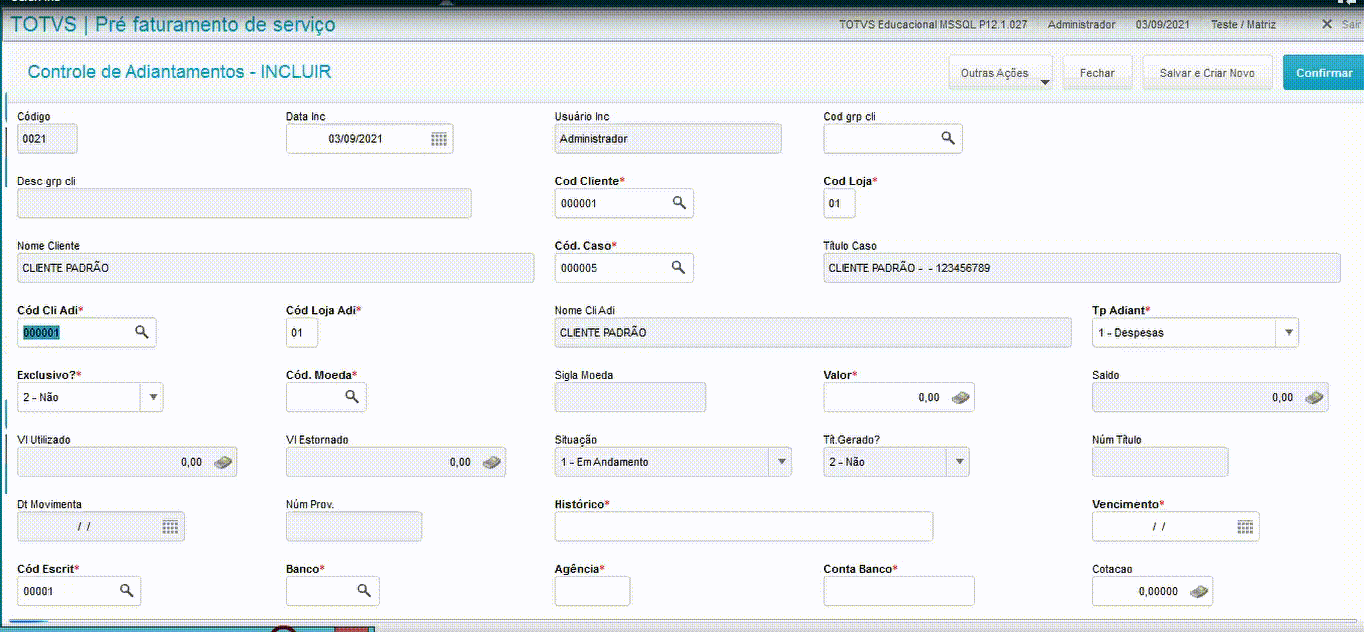Open calendar icon for Dt Movimenta
This screenshot has height=632, width=1364.
tap(170, 526)
